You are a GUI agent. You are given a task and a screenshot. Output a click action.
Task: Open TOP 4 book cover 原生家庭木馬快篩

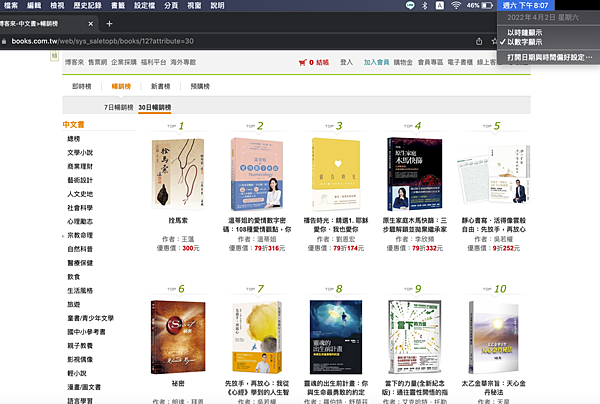click(x=415, y=174)
